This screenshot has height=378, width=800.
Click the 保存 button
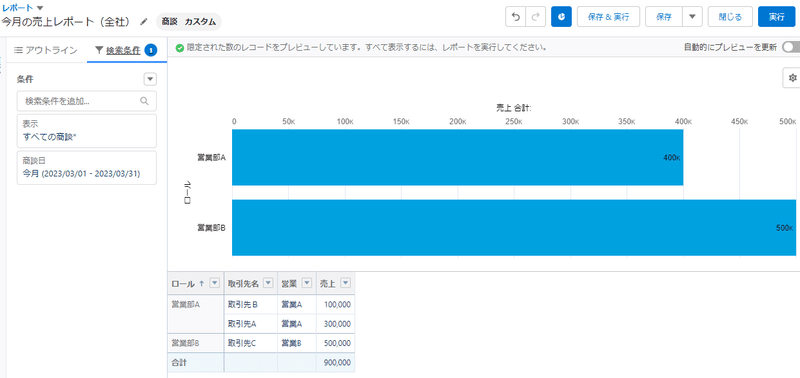[664, 17]
